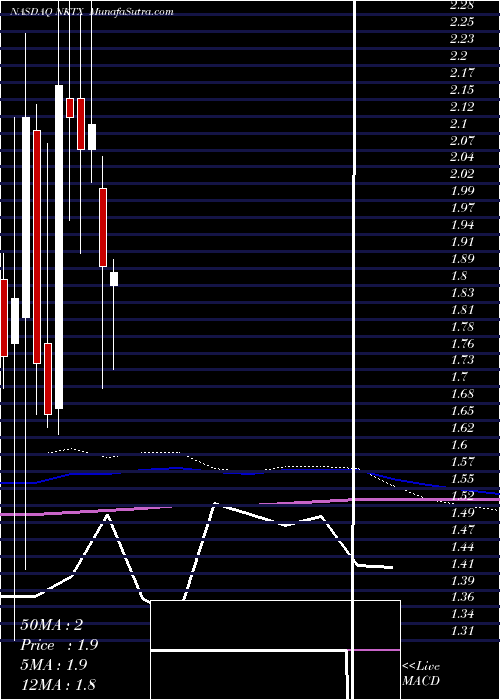Click the 1.55 price axis label
This screenshot has height=700, width=500.
point(462,479)
